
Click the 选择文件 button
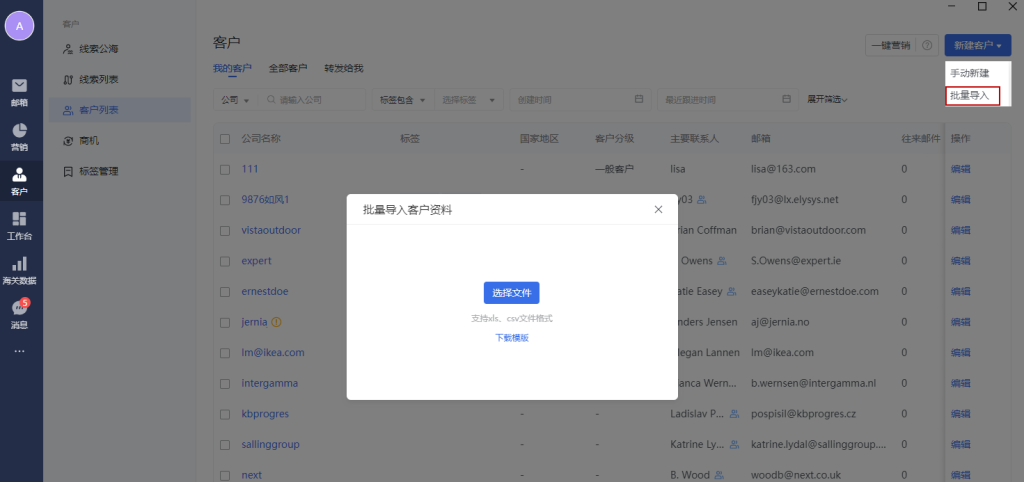click(511, 293)
